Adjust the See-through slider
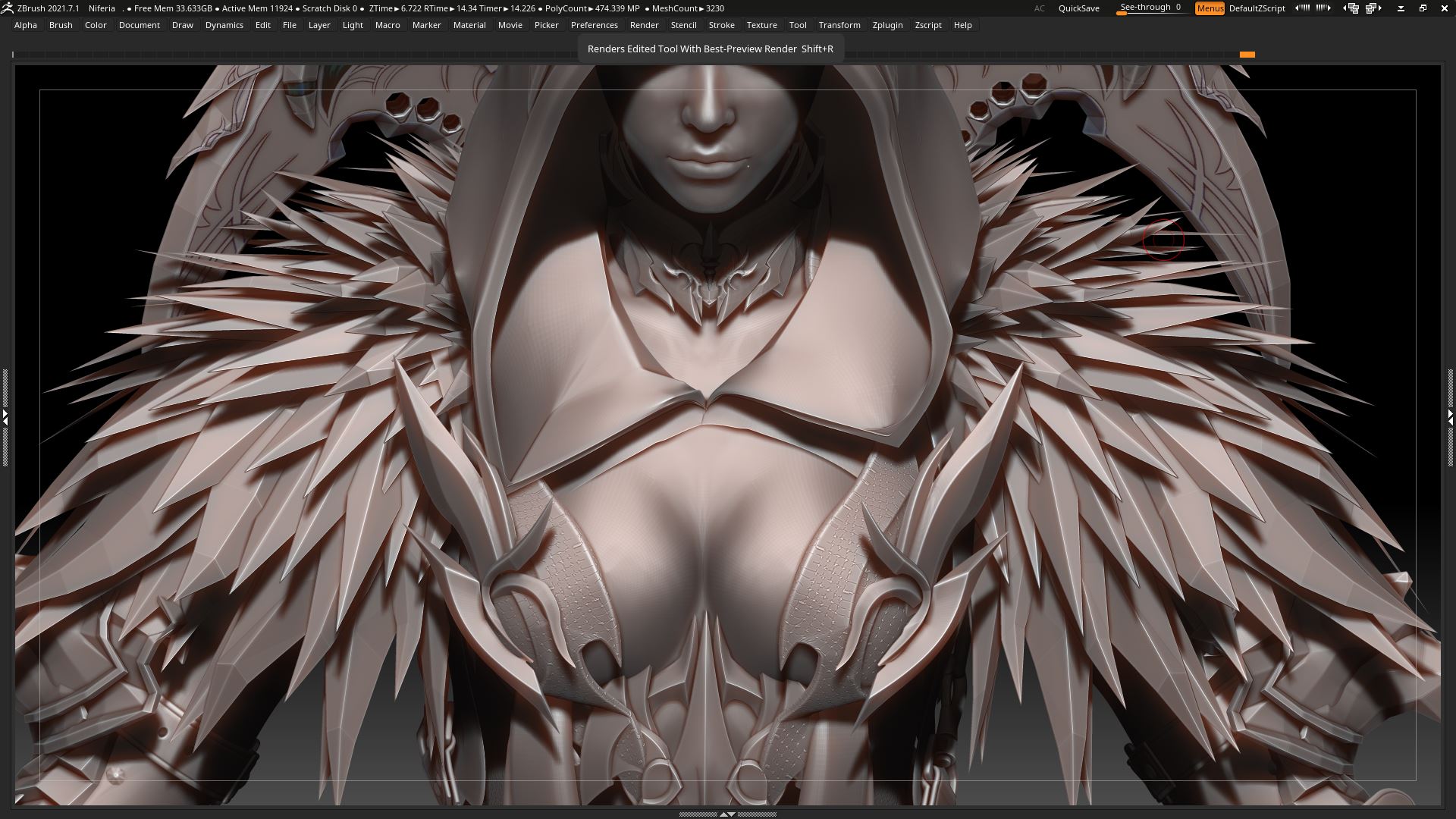The width and height of the screenshot is (1456, 819). pos(1151,8)
